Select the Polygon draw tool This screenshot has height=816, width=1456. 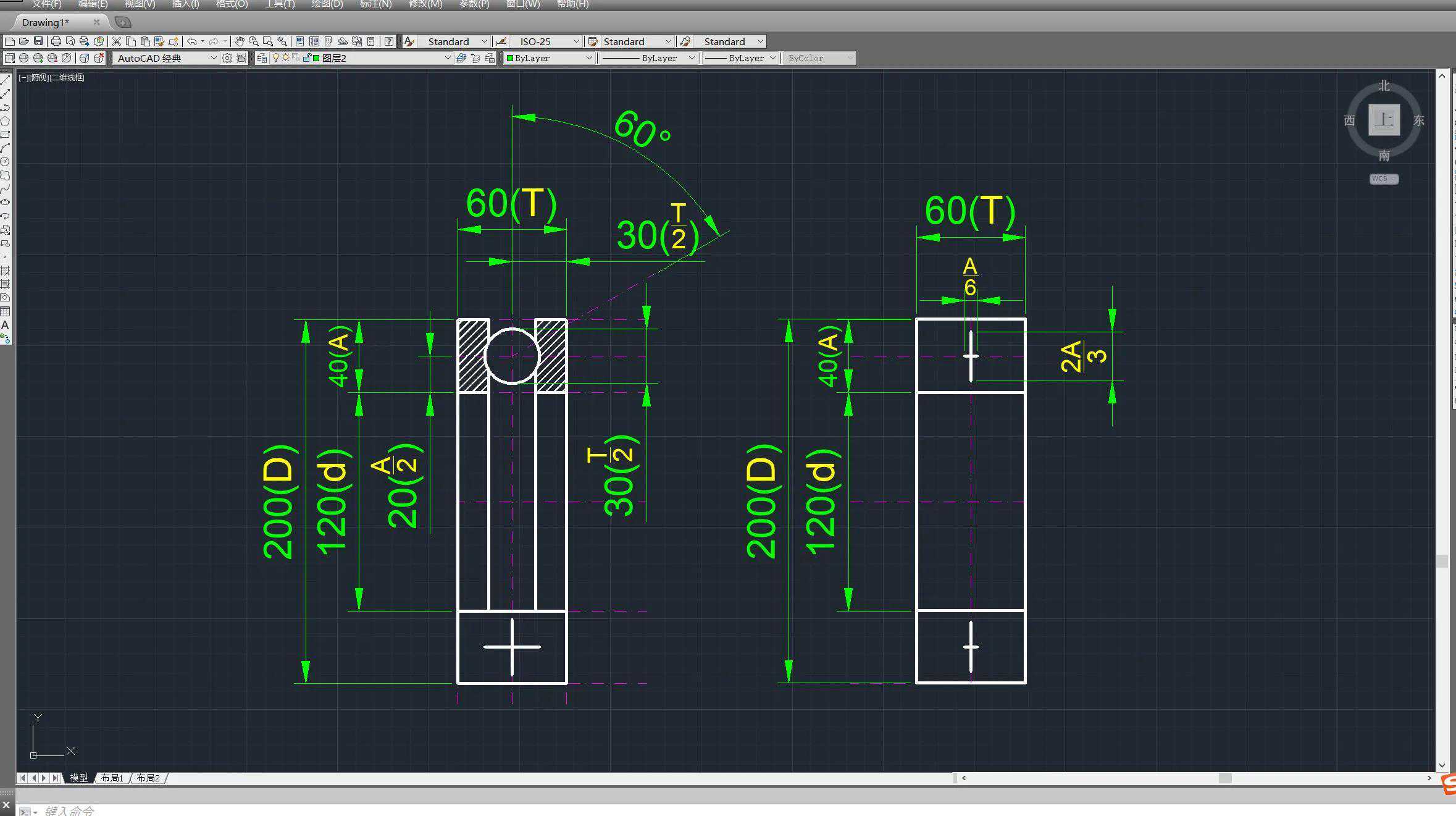click(5, 121)
